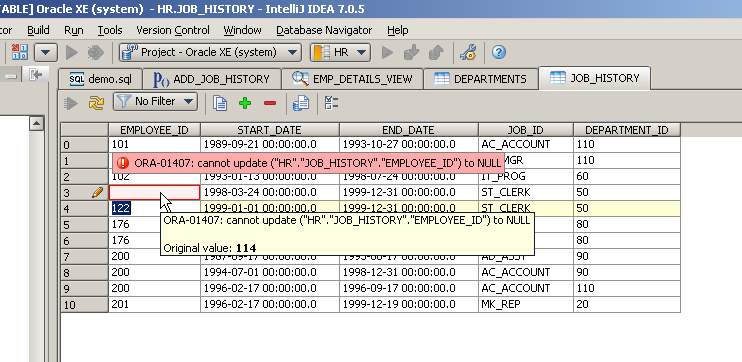
Task: Click the commit down-arrow icon in main toolbar
Action: [x=411, y=52]
